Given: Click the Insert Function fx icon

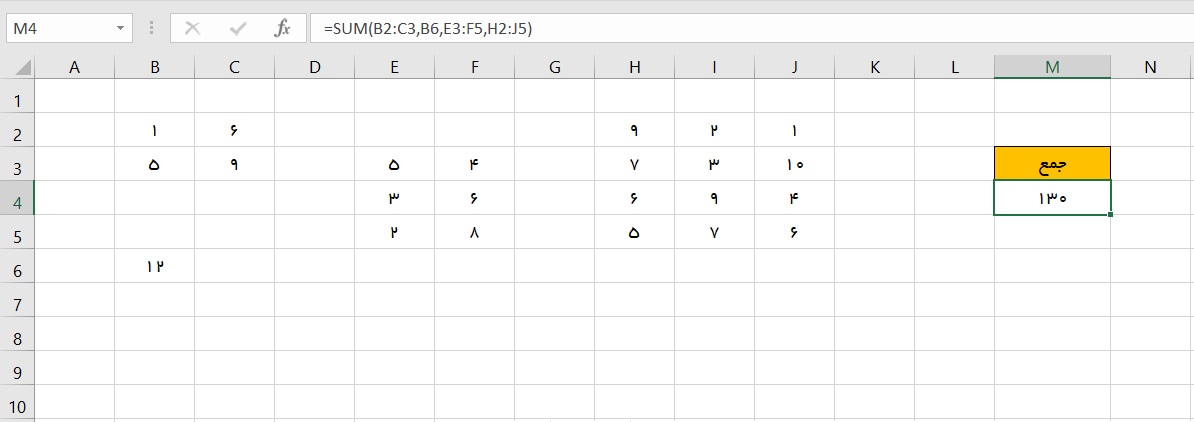Looking at the screenshot, I should click(x=283, y=28).
